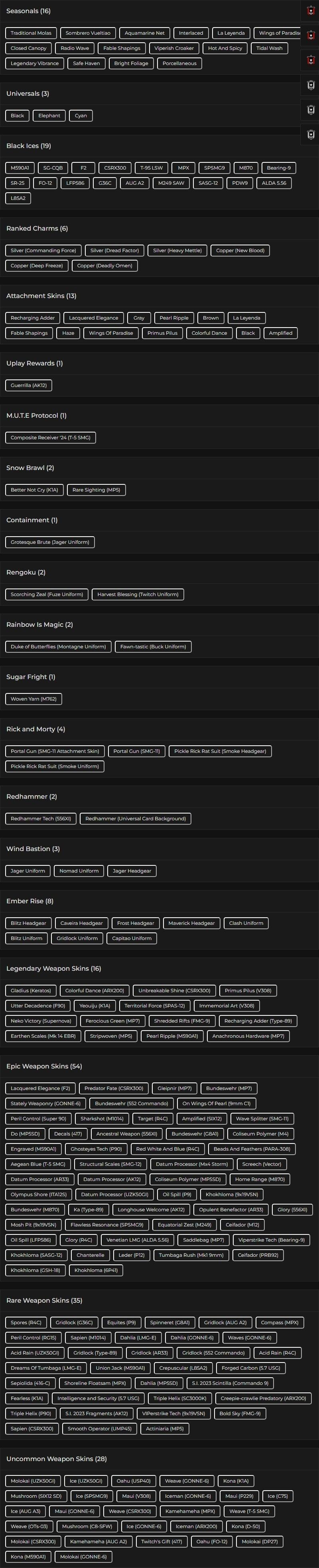
Task: Select the Traditional Molas seasonal tag
Action: [x=31, y=33]
